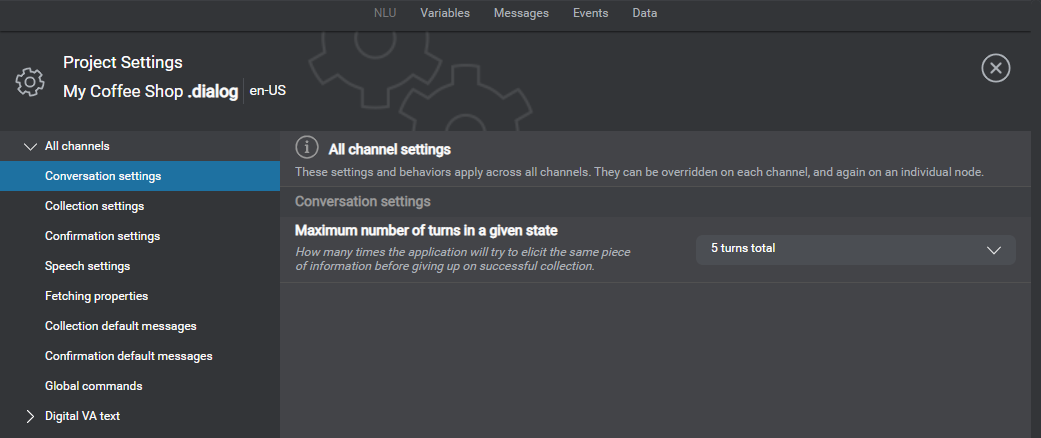1041x438 pixels.
Task: Switch to the Events tab
Action: pos(590,14)
